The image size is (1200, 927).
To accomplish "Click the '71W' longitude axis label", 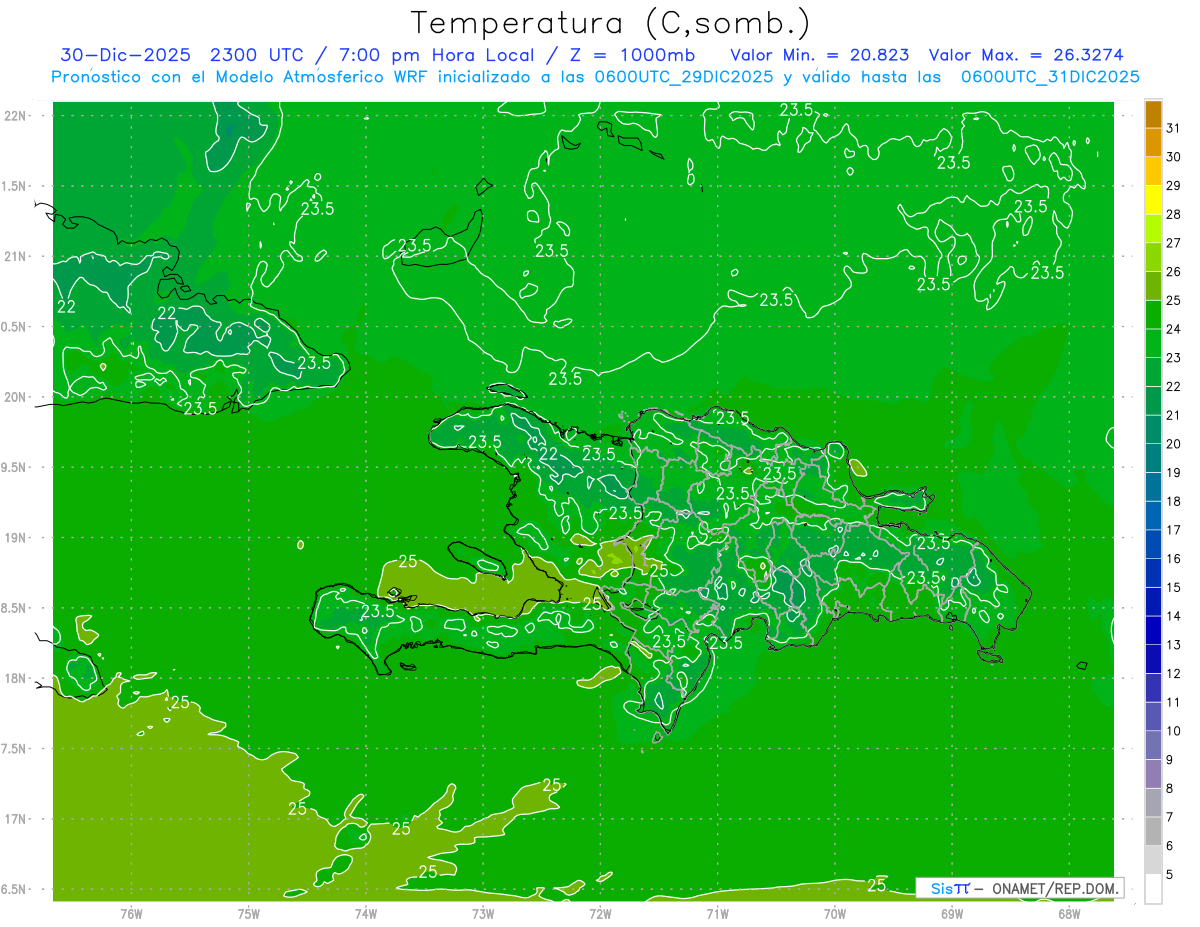I will [x=717, y=914].
